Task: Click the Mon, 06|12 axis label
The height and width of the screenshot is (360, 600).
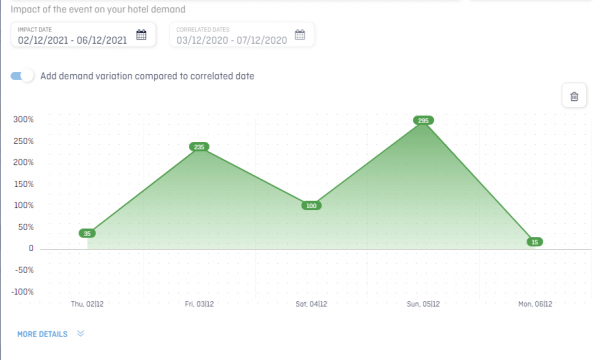Action: 535,304
